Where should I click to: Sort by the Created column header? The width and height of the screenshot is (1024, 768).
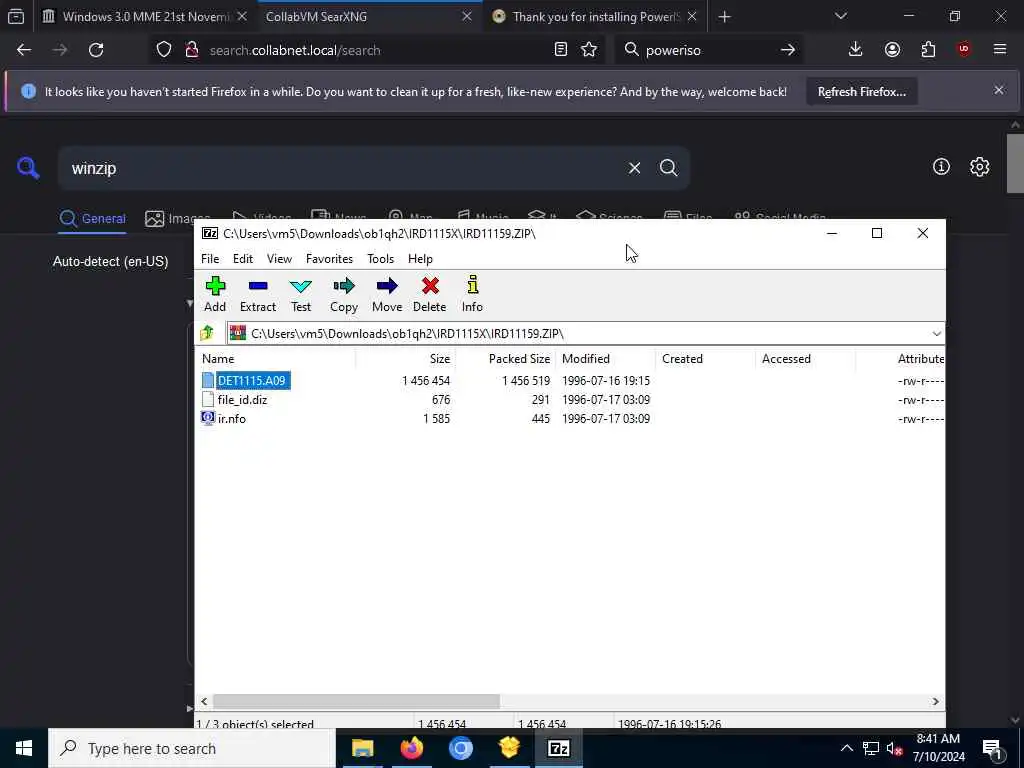click(x=705, y=359)
